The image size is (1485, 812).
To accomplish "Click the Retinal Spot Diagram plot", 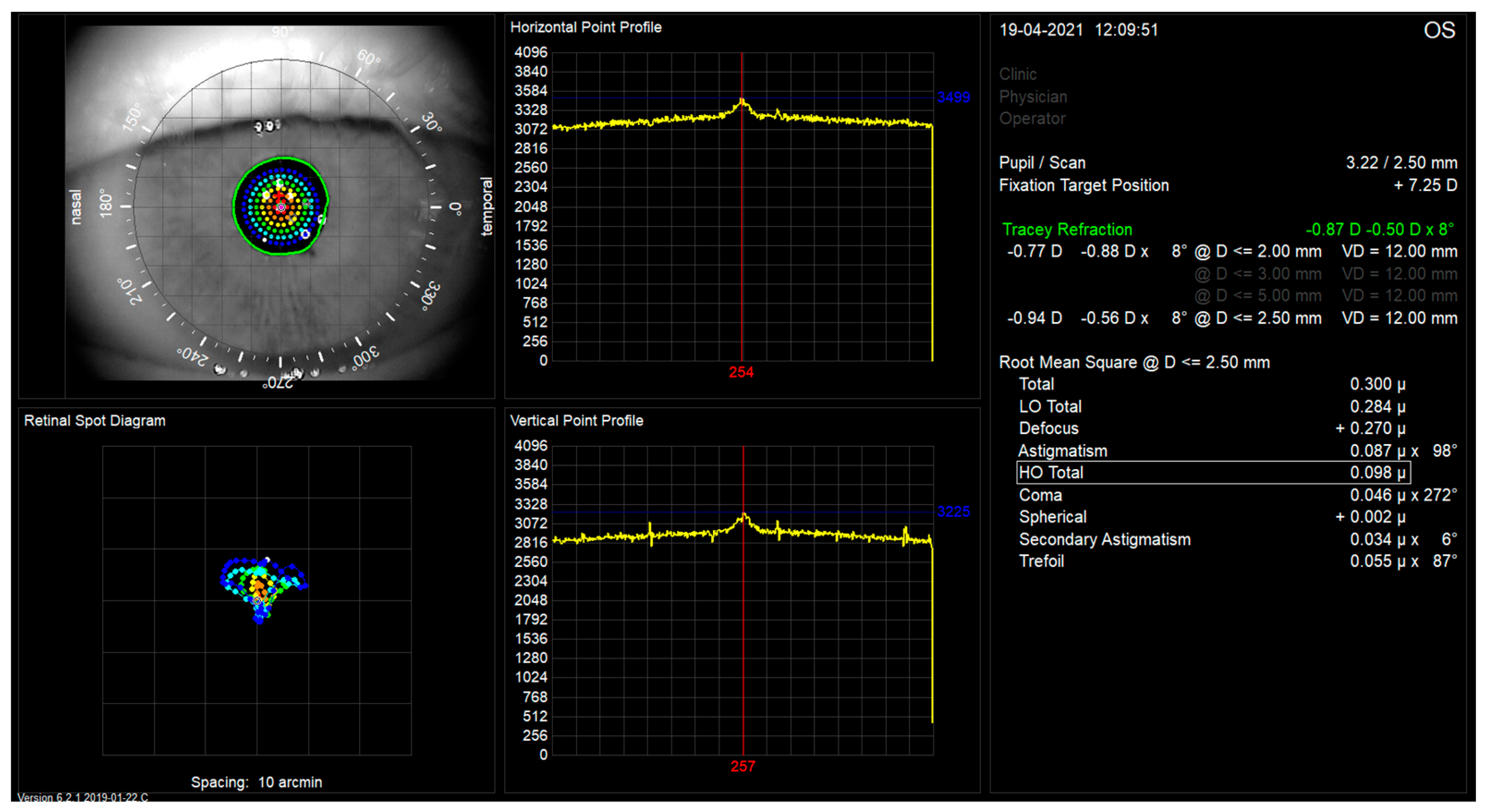I will coord(257,600).
